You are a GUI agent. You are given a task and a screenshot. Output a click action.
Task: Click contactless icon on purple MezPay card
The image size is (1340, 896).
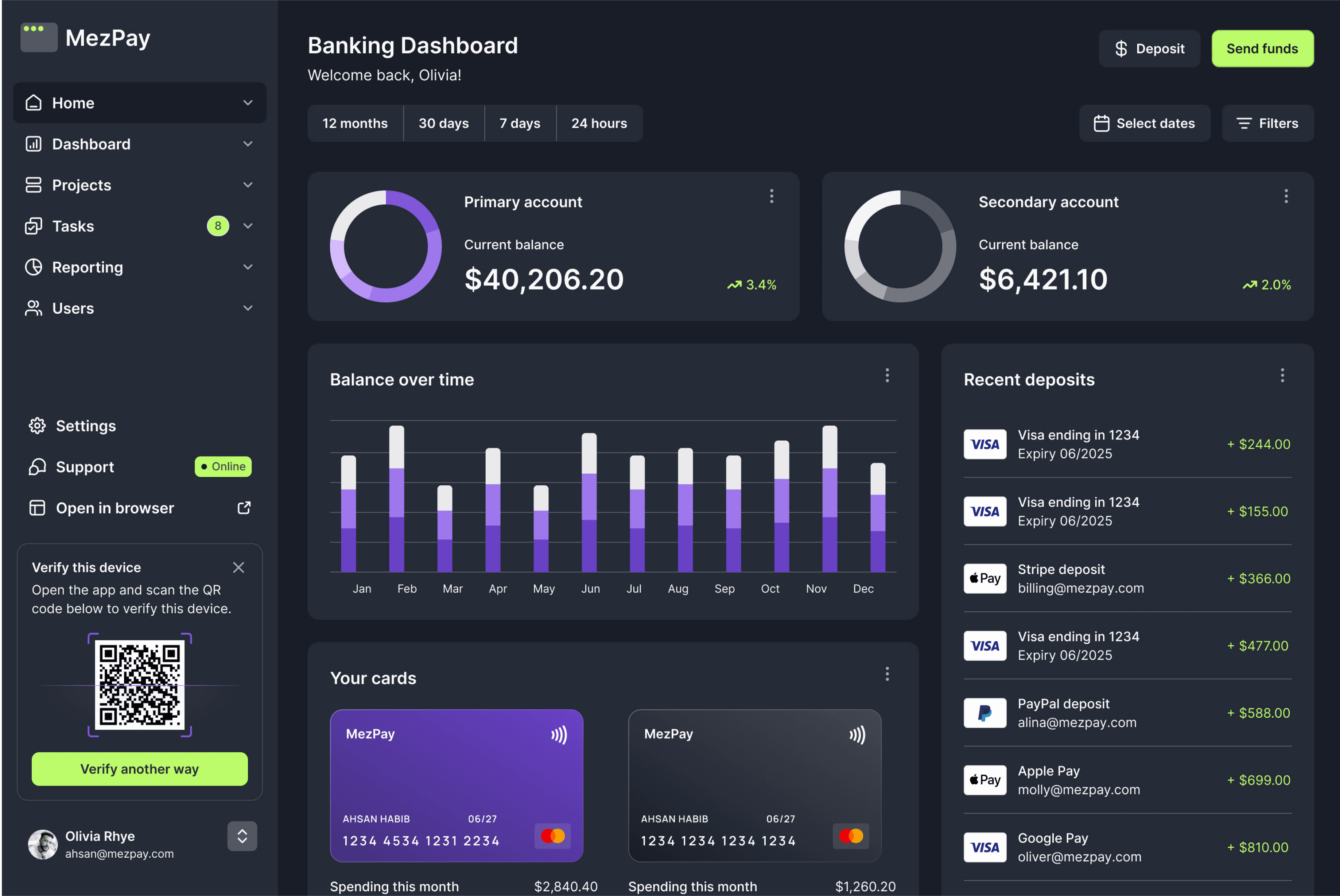(559, 735)
